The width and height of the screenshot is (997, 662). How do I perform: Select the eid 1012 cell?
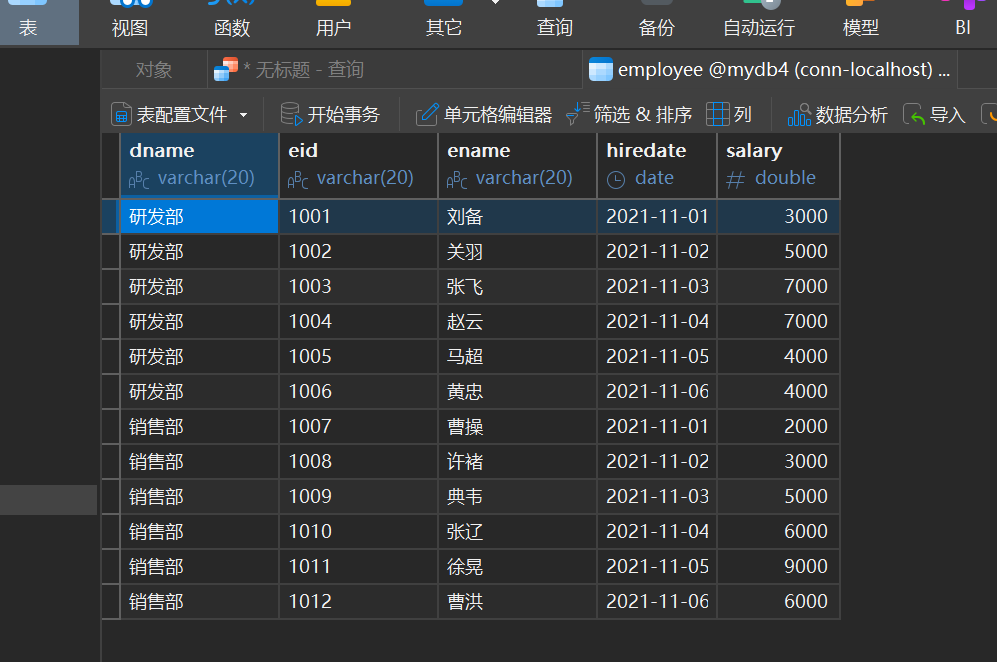[x=358, y=601]
